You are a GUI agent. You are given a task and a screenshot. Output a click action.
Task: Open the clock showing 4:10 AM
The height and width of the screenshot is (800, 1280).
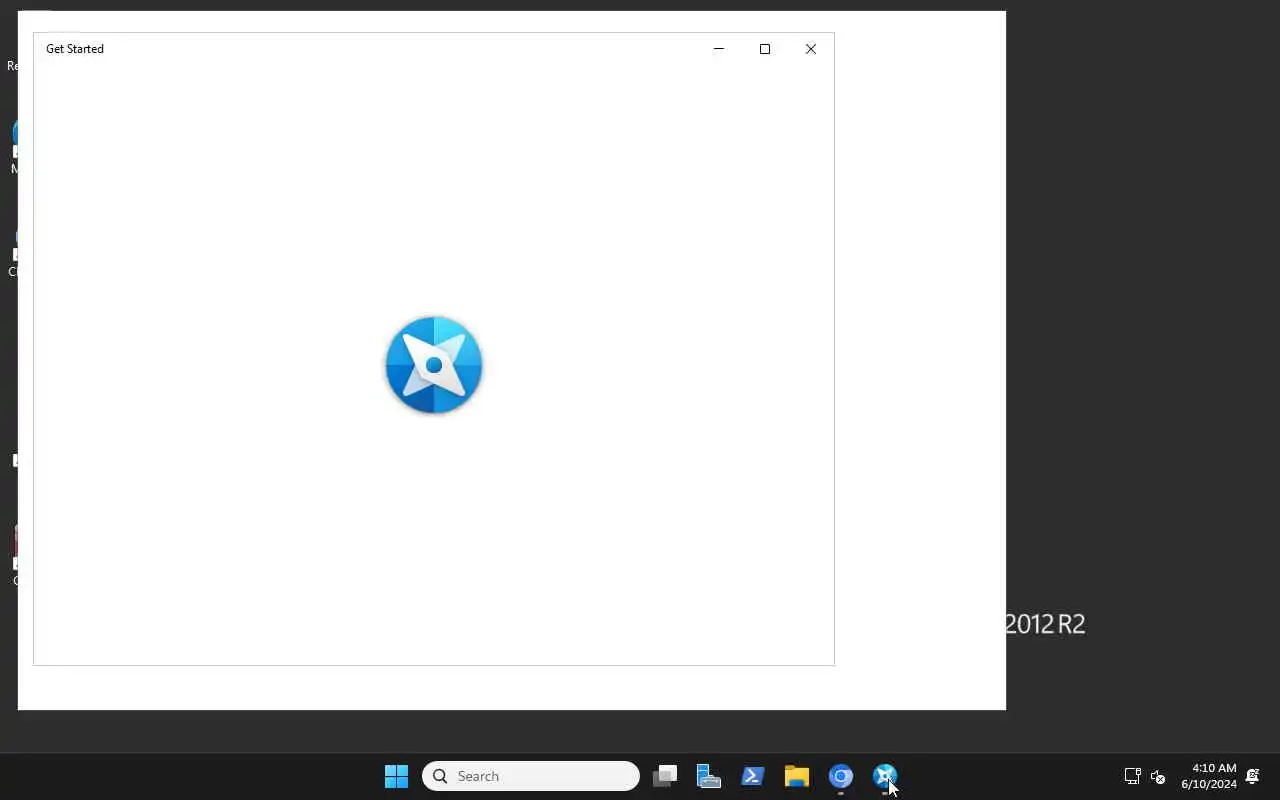point(1208,776)
